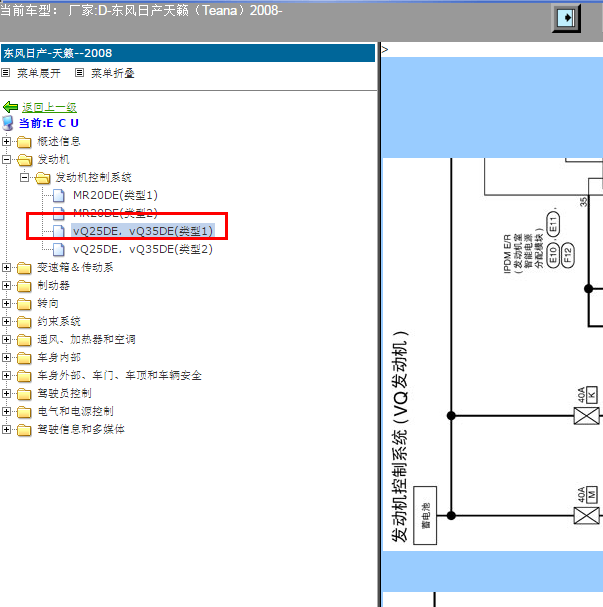This screenshot has height=607, width=603.
Task: Click the 发动机控制系统(VQ发动机) diagram title
Action: tap(400, 437)
